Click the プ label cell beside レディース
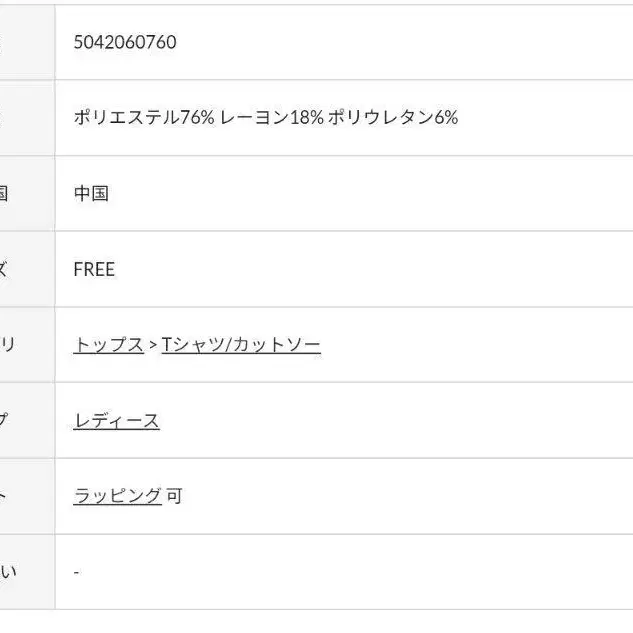Screen dimensions: 633x633 [x=20, y=421]
